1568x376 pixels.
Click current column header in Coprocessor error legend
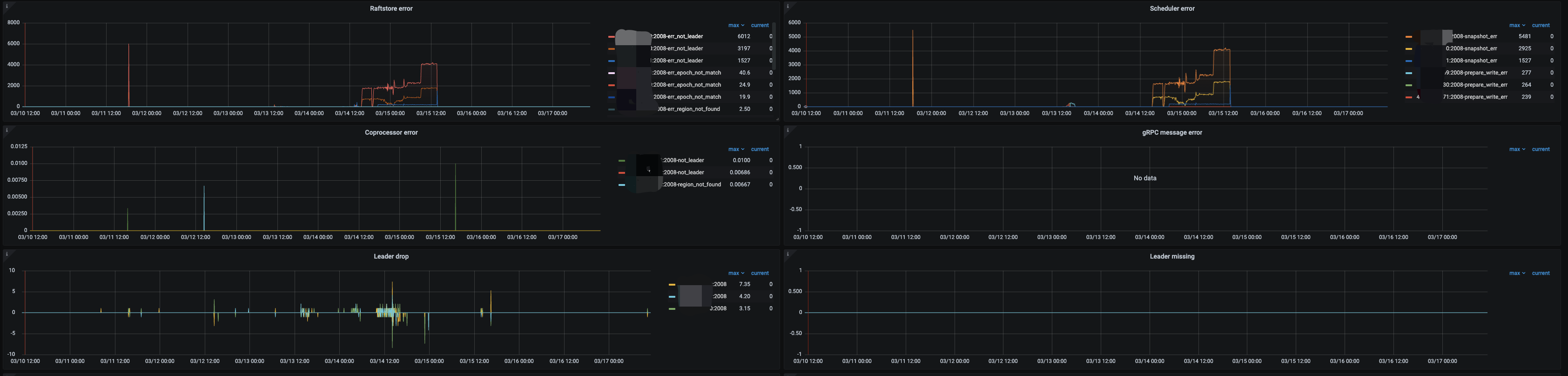(x=760, y=149)
